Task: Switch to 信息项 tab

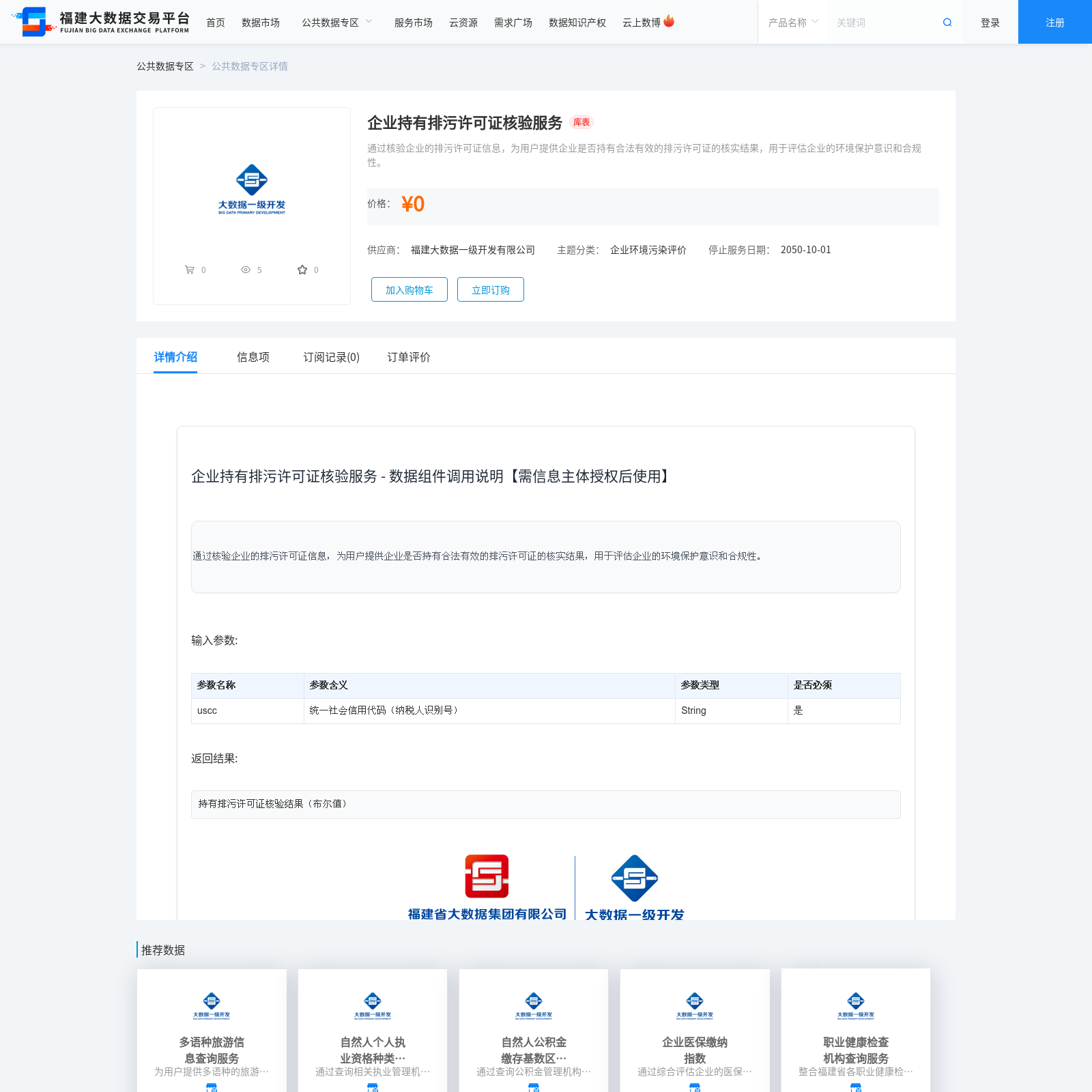Action: pyautogui.click(x=253, y=357)
